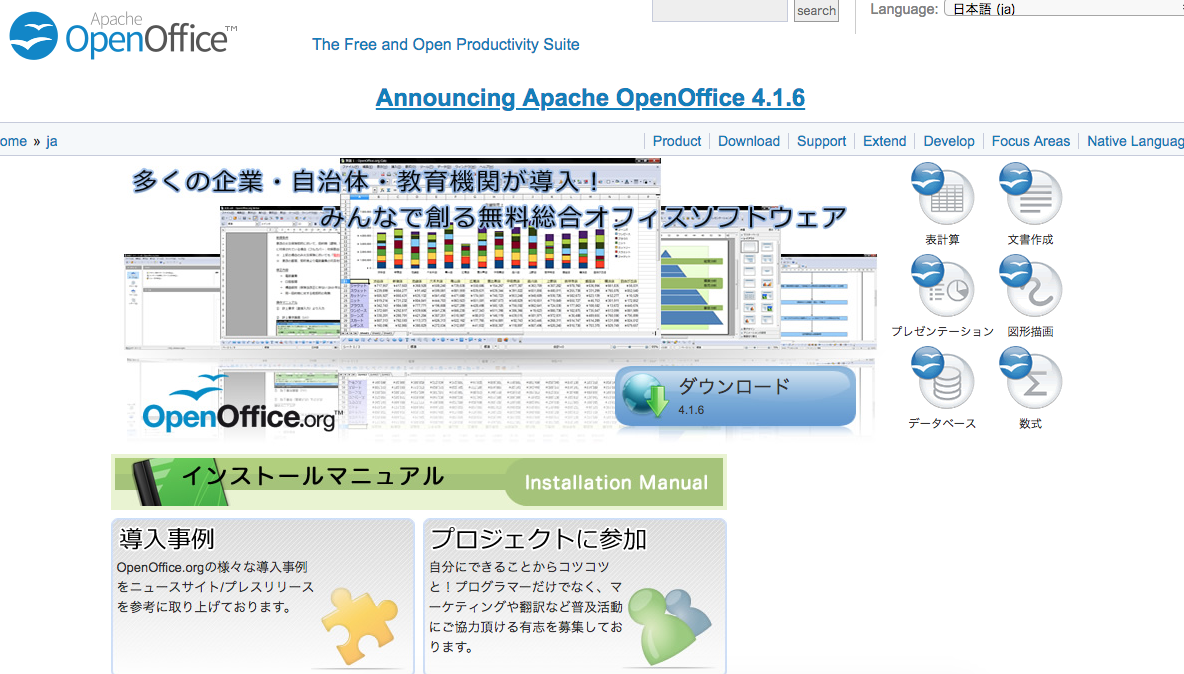The width and height of the screenshot is (1184, 674).
Task: Click the formula (数式) Math icon
Action: tap(1030, 380)
